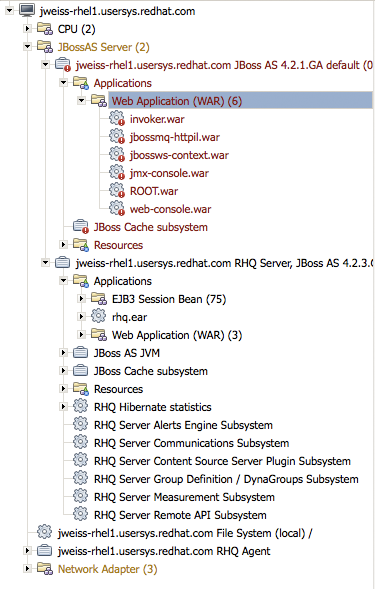Screen dimensions: 375x589
Task: Click the EJB3 Session Bean folder icon
Action: (x=99, y=299)
